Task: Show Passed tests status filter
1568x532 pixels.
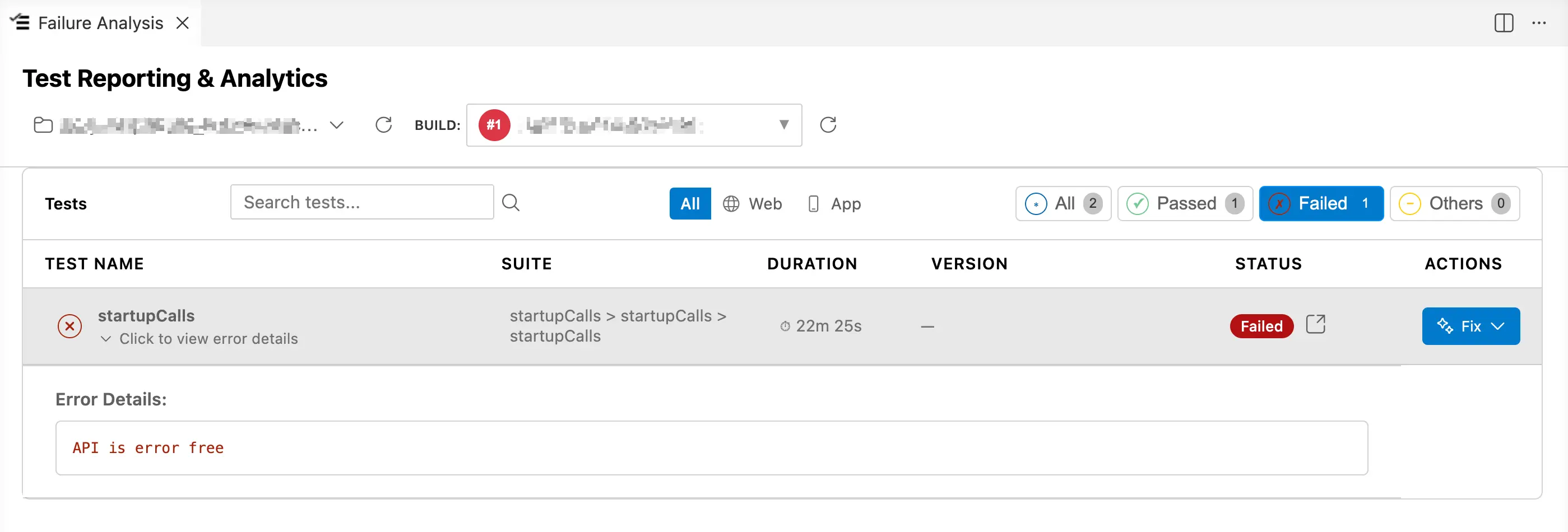Action: [x=1185, y=204]
